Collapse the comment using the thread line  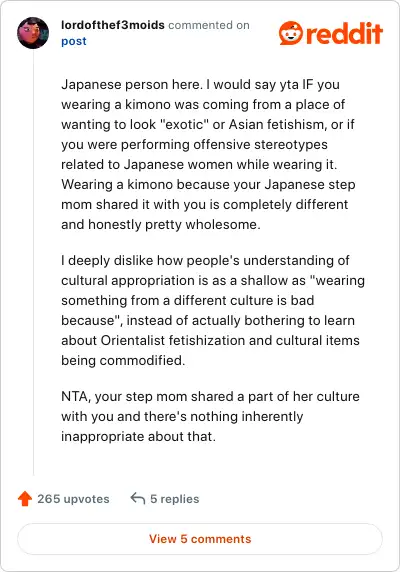coord(34,263)
